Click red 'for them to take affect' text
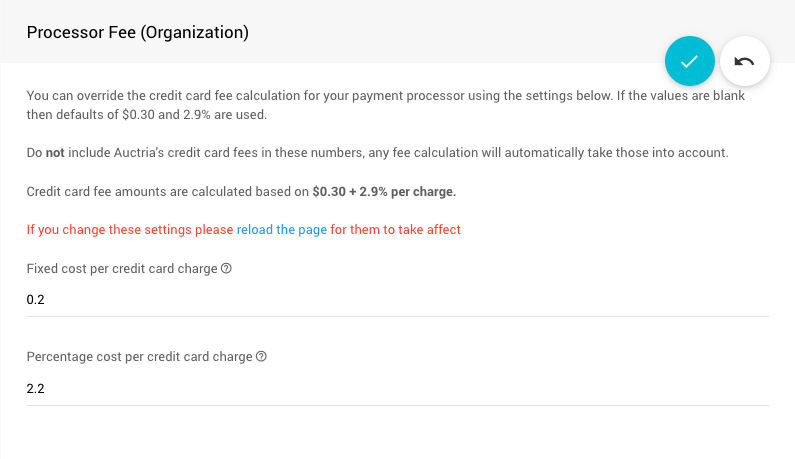Screen dimensions: 795x459 click(x=396, y=229)
